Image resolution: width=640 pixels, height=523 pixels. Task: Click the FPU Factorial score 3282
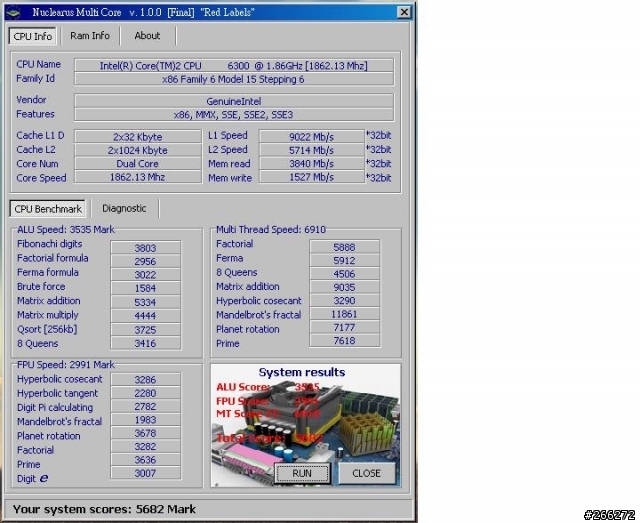pos(145,446)
